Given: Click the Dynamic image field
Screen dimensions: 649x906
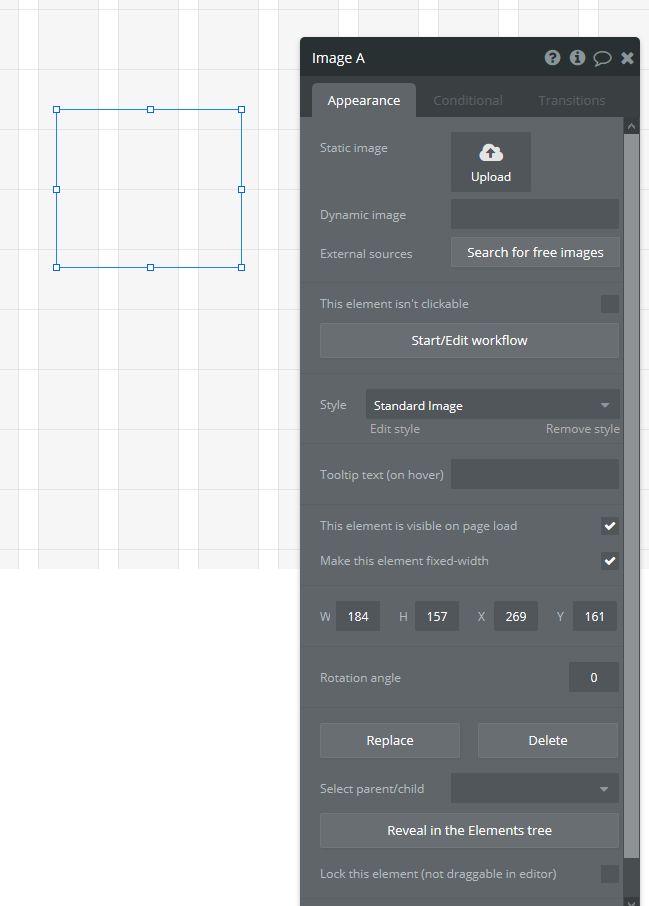Looking at the screenshot, I should click(535, 214).
